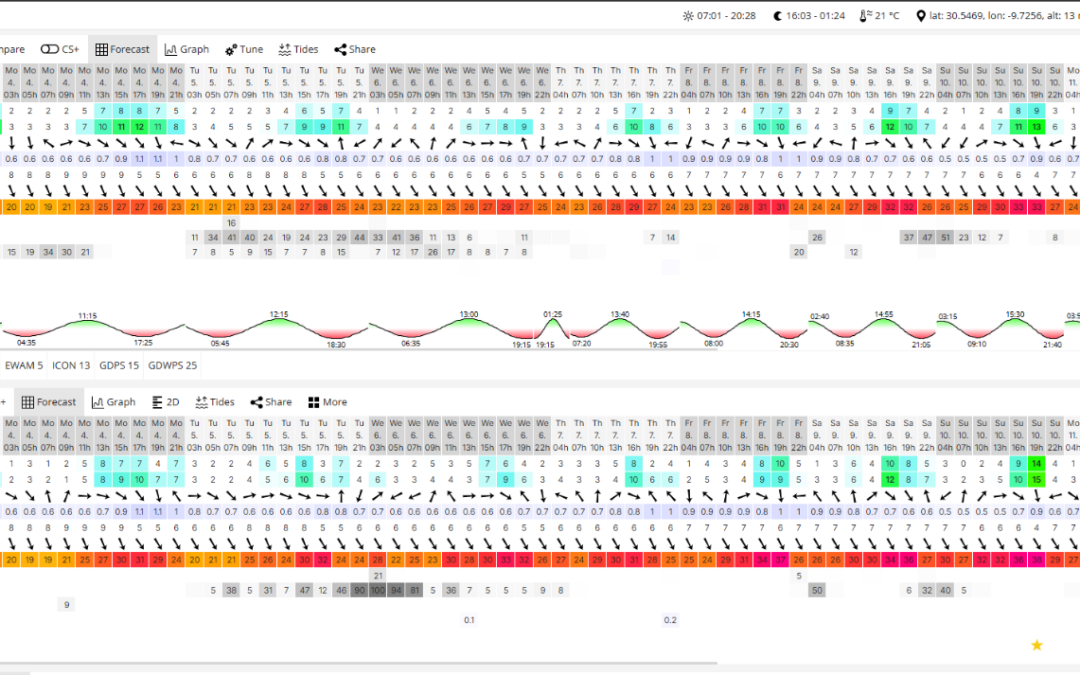Click the 01:25 tide peak label
This screenshot has height=675, width=1080.
click(x=552, y=314)
